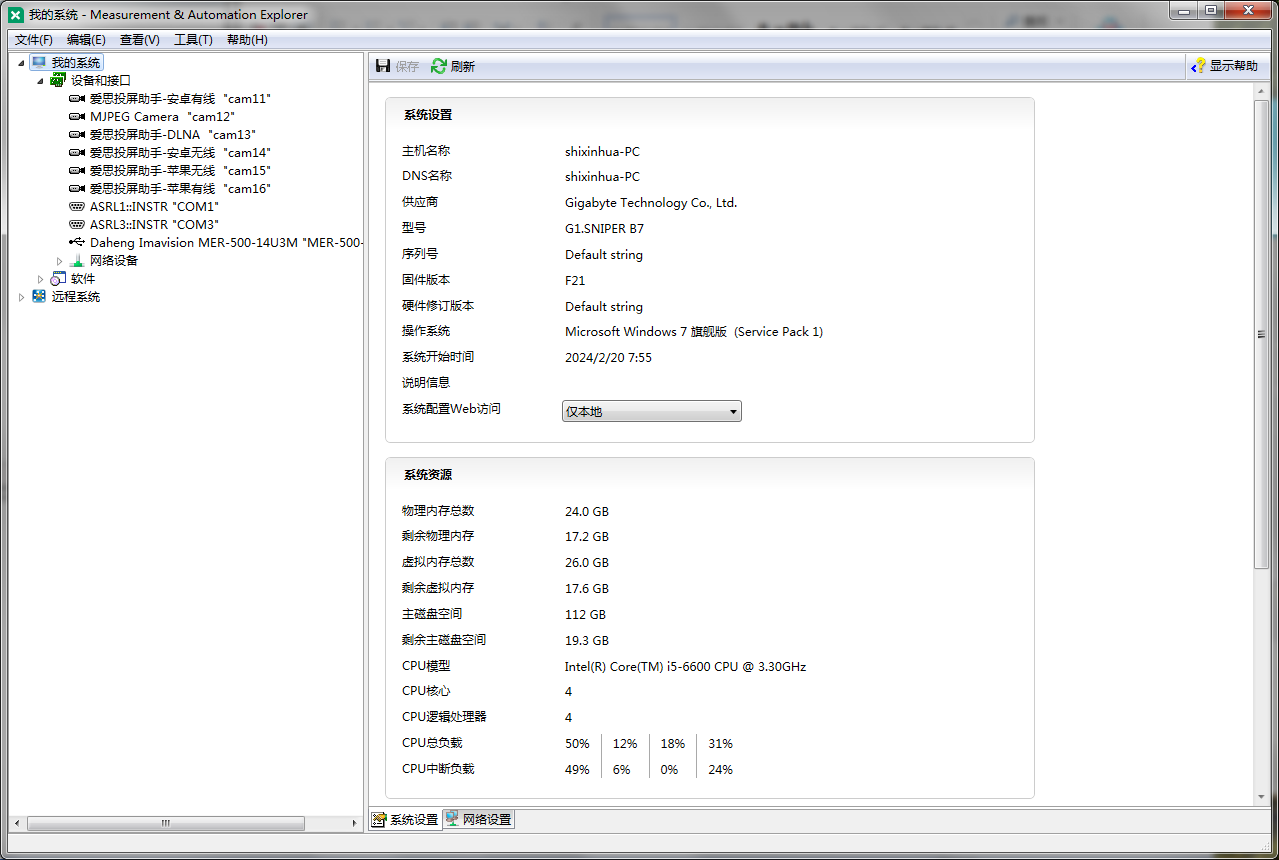This screenshot has width=1279, height=860.
Task: Expand the 远程系统 tree node
Action: coord(22,297)
